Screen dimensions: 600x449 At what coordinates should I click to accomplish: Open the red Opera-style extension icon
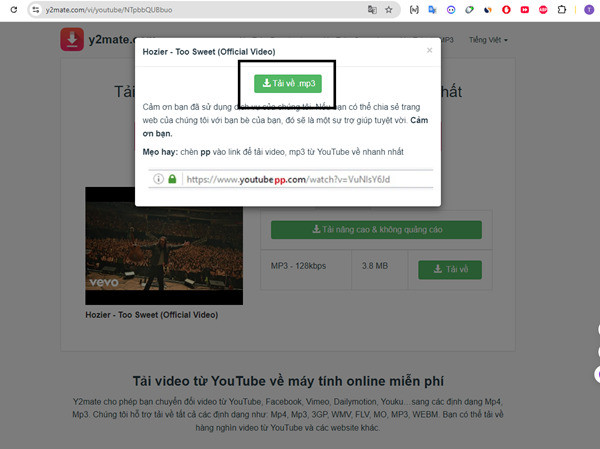[506, 10]
